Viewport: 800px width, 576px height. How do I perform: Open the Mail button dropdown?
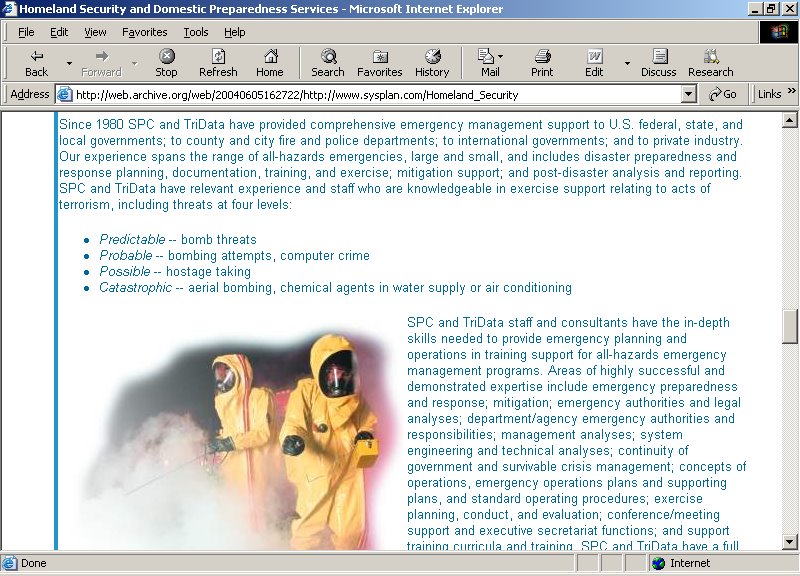click(x=500, y=56)
